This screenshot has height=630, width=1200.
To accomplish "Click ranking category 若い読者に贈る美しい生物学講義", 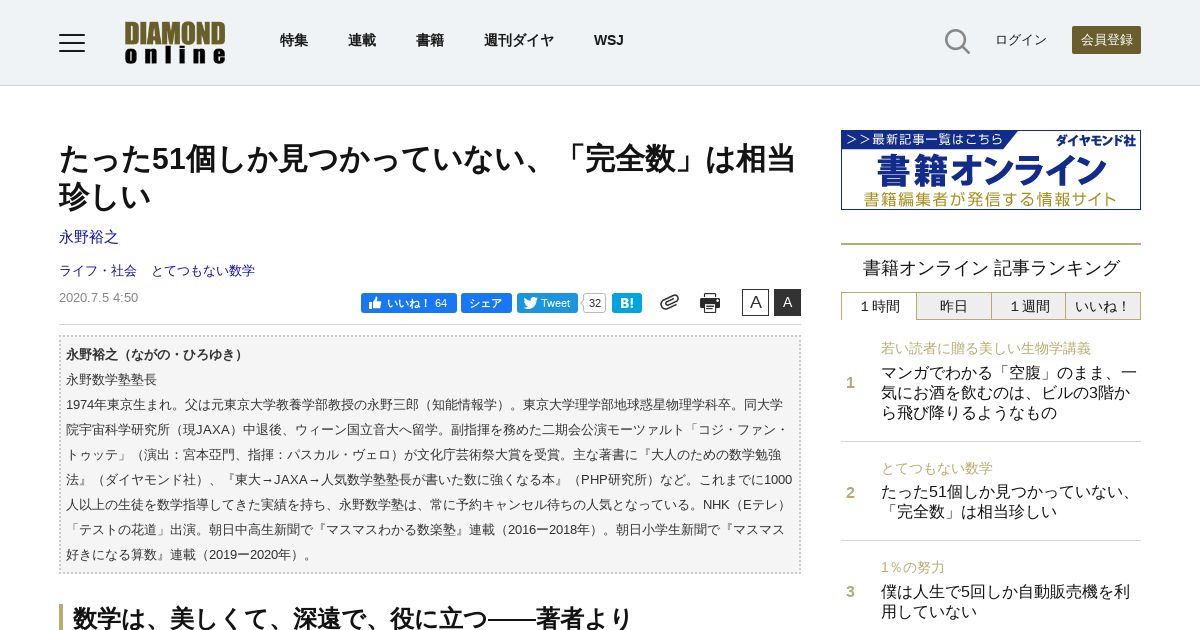I will (x=986, y=348).
